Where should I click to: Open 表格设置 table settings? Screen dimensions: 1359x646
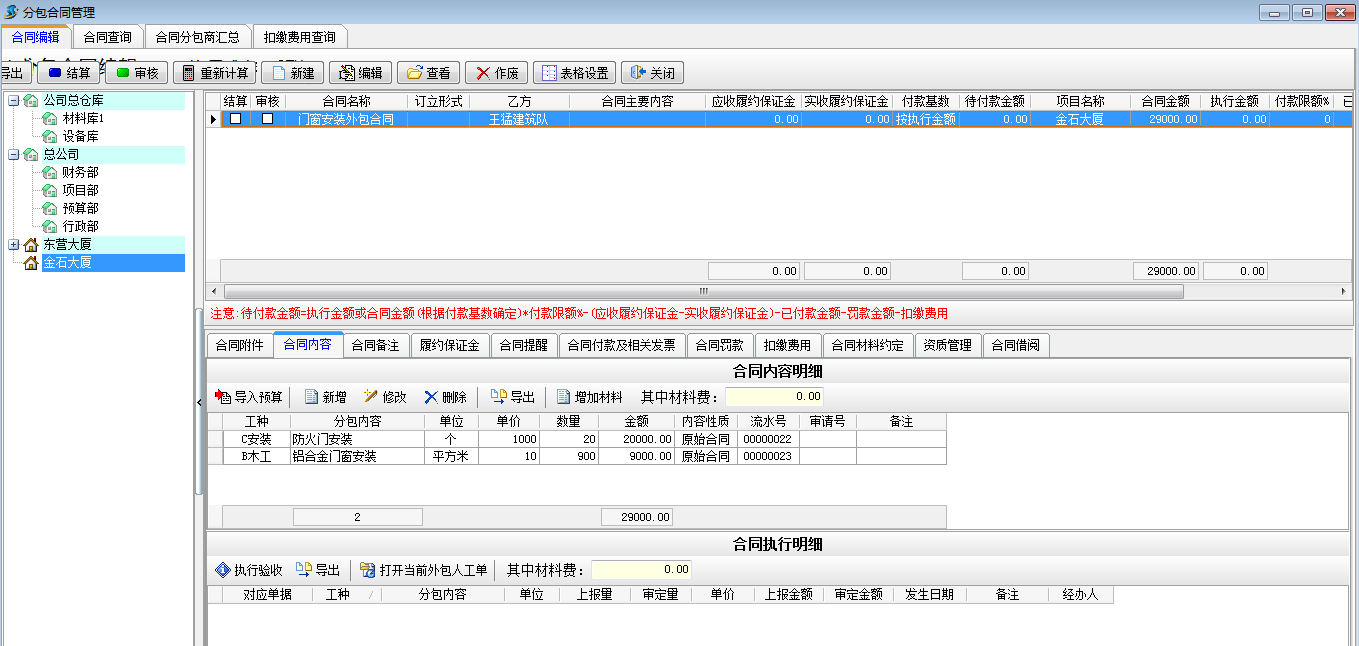[574, 73]
